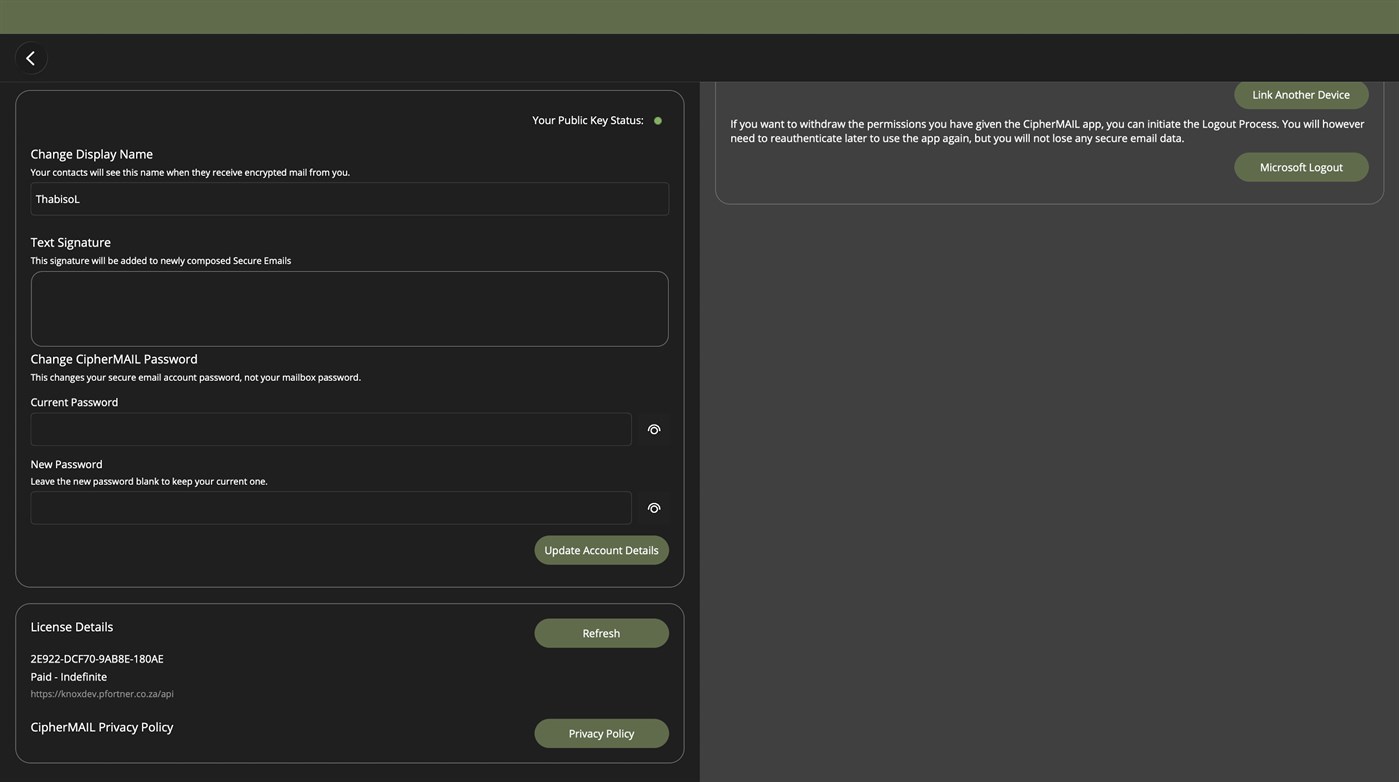This screenshot has height=782, width=1399.
Task: Reveal the New Password characters
Action: point(654,508)
